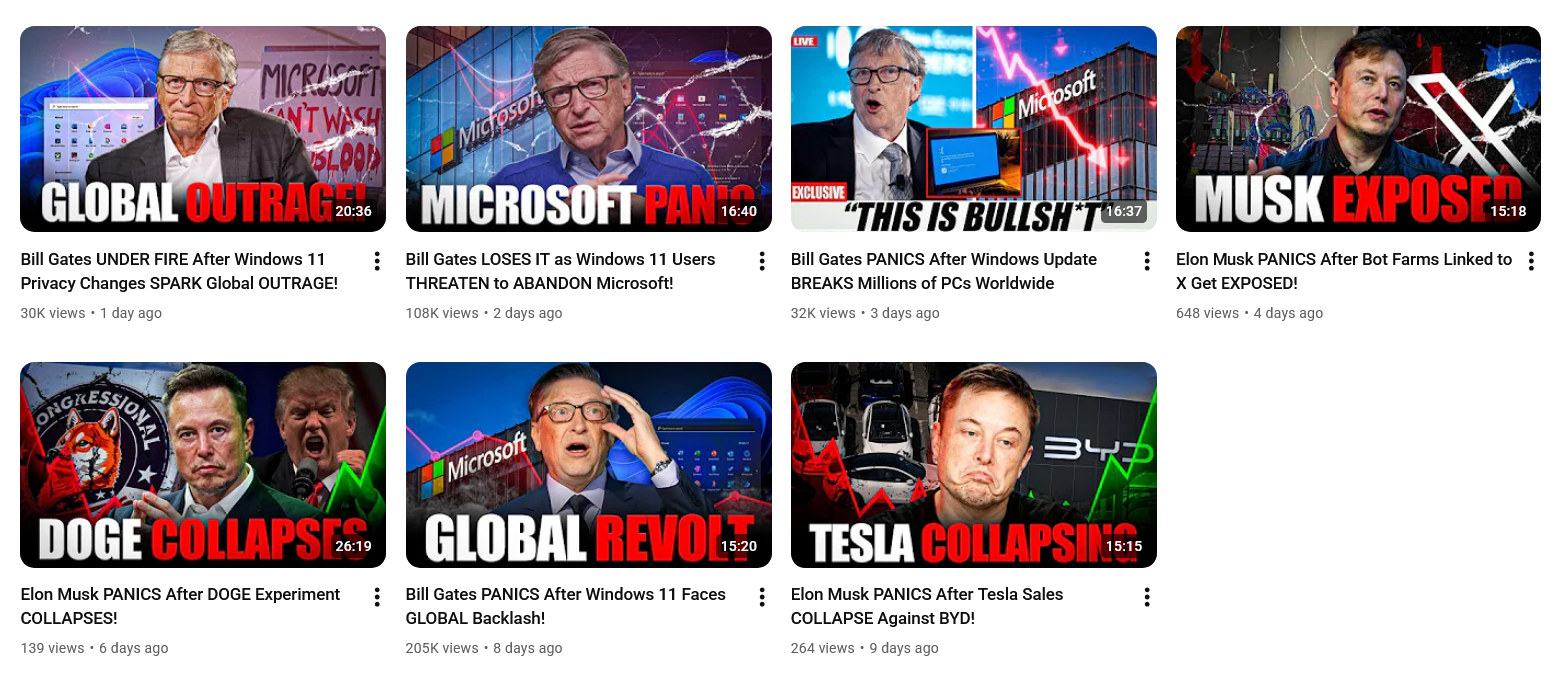Play the MICROSOFT PANIC thumbnail video
Viewport: 1568px width, 678px height.
point(589,129)
